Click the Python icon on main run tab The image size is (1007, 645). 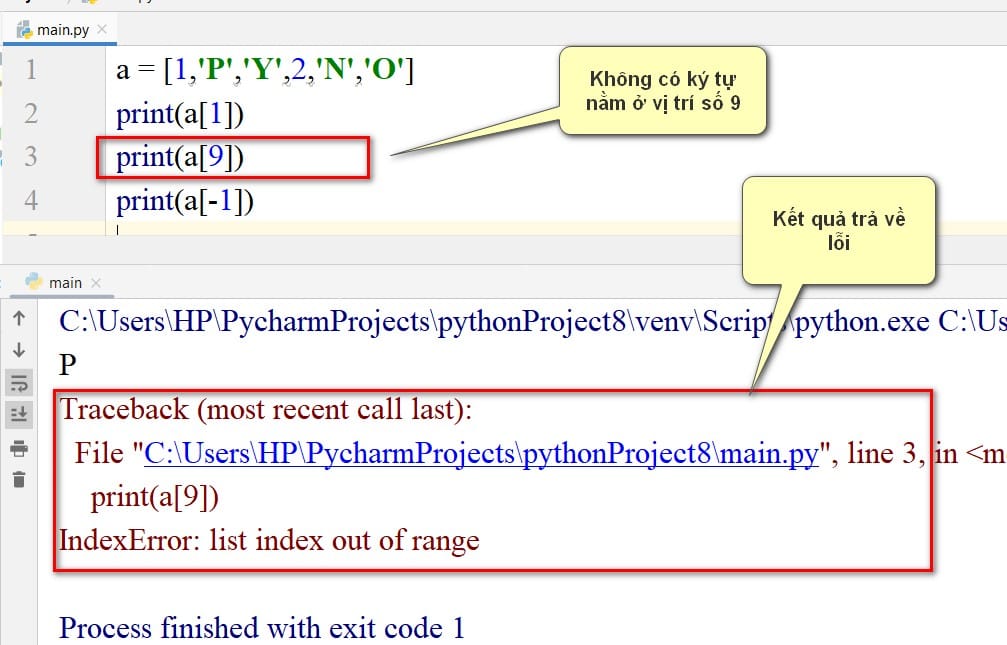click(x=33, y=281)
